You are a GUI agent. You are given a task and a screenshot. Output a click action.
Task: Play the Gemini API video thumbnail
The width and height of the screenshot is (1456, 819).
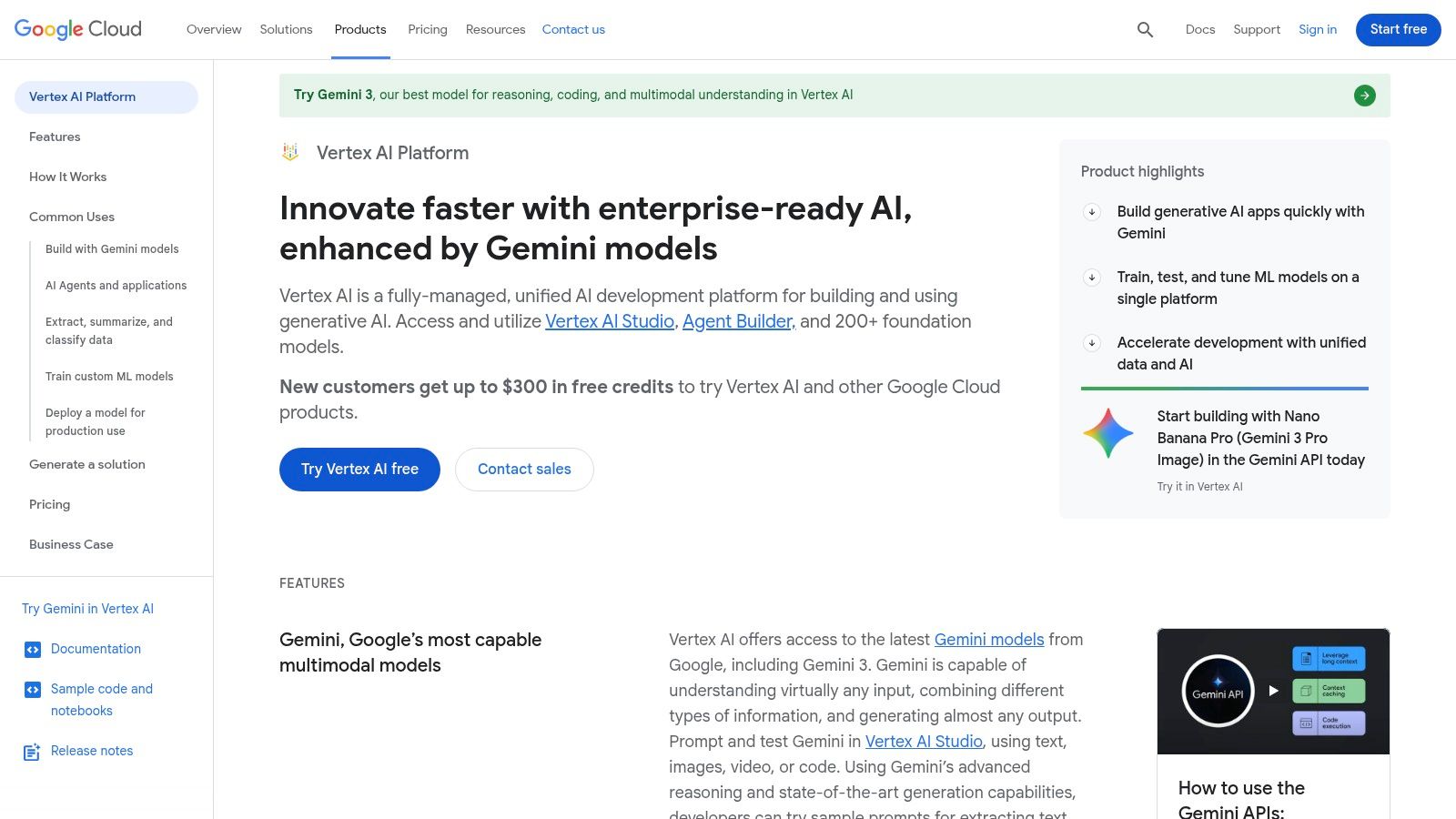1272,691
